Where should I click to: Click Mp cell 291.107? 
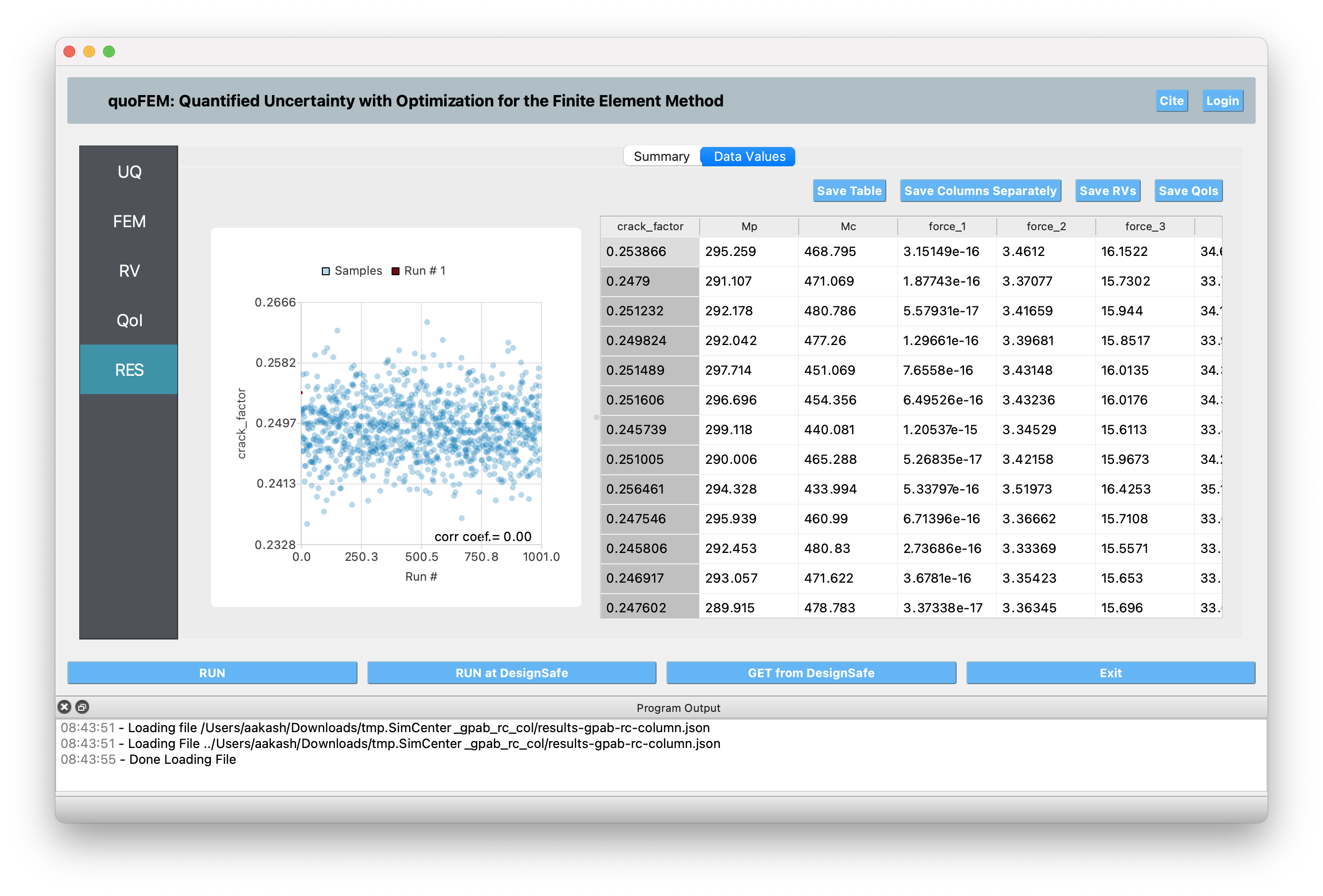749,281
